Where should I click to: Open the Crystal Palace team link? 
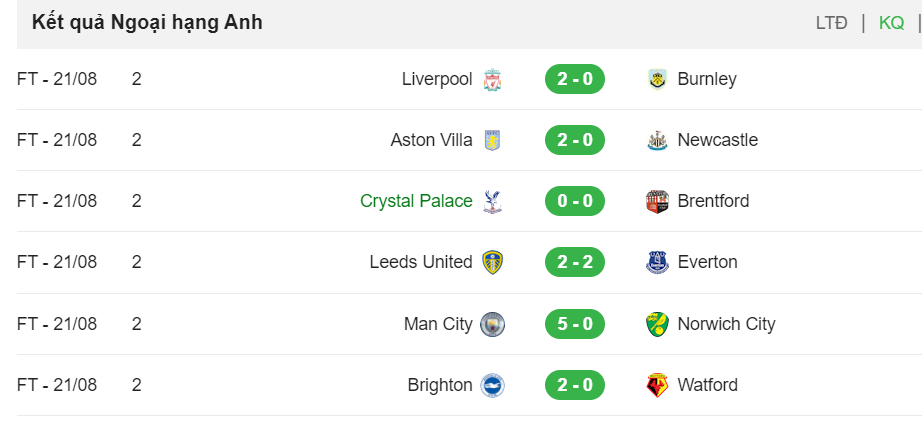pyautogui.click(x=416, y=201)
